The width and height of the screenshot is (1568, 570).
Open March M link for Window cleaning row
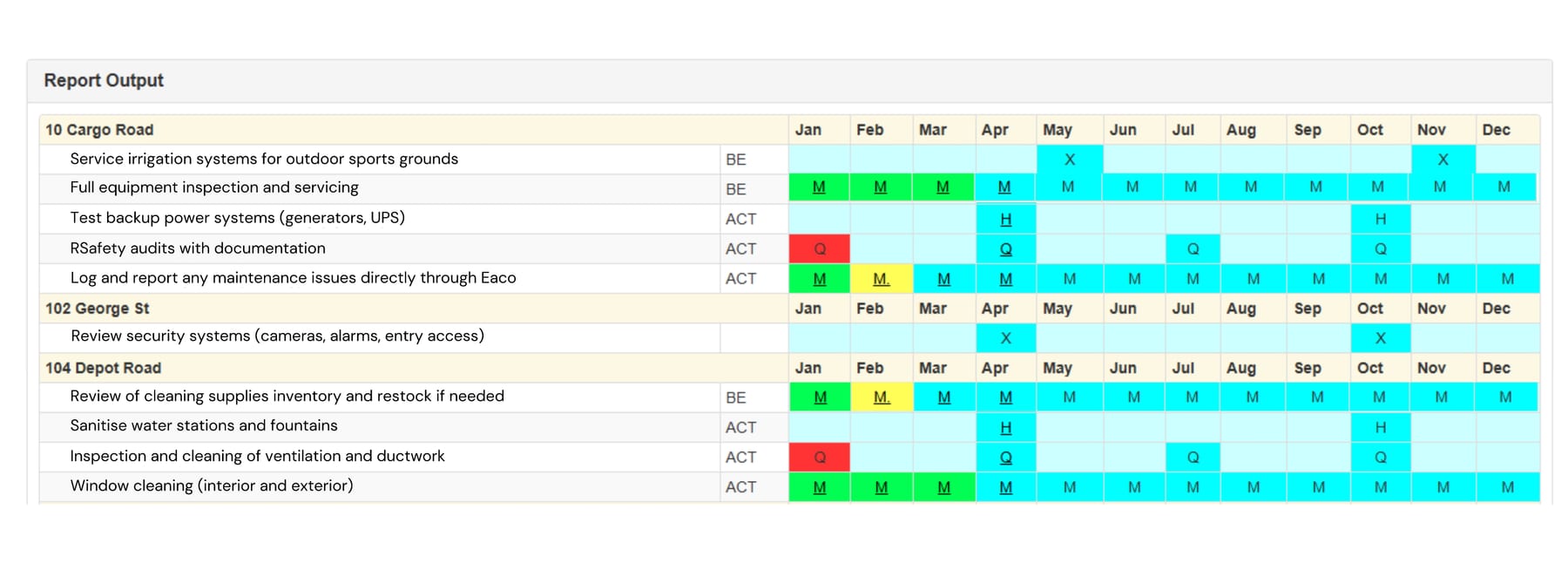click(x=944, y=487)
